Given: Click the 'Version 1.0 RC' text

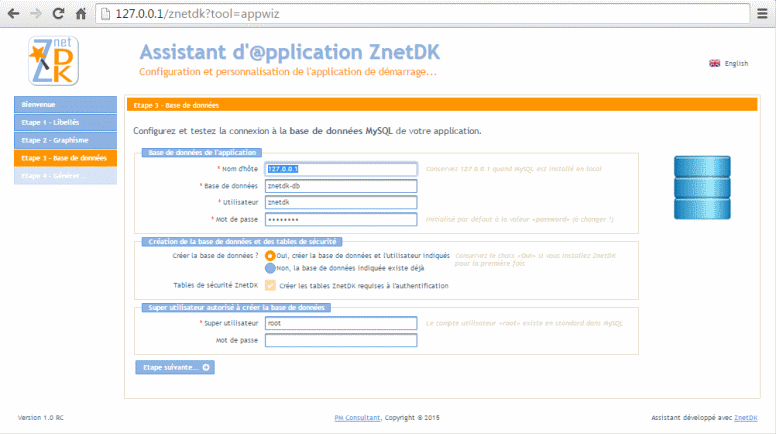Looking at the screenshot, I should 41,418.
